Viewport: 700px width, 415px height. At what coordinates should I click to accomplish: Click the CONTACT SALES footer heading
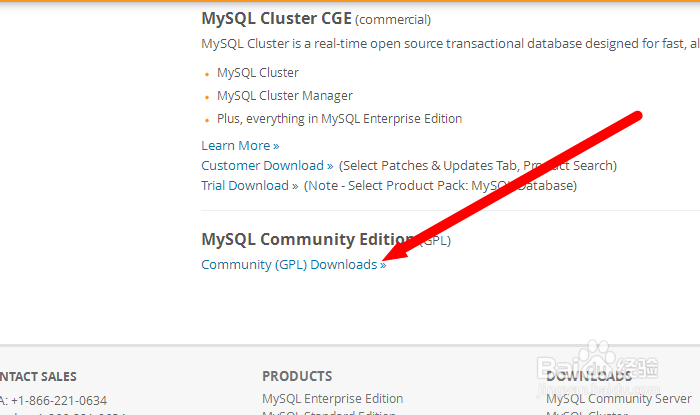[x=38, y=377]
